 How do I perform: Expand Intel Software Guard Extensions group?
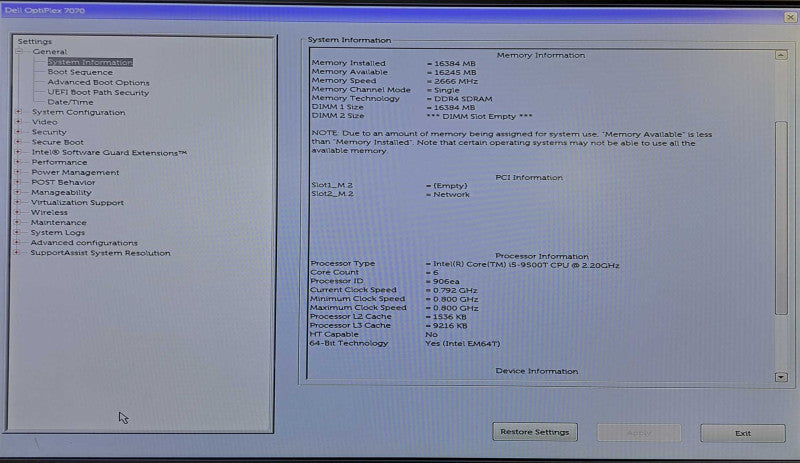click(x=18, y=152)
